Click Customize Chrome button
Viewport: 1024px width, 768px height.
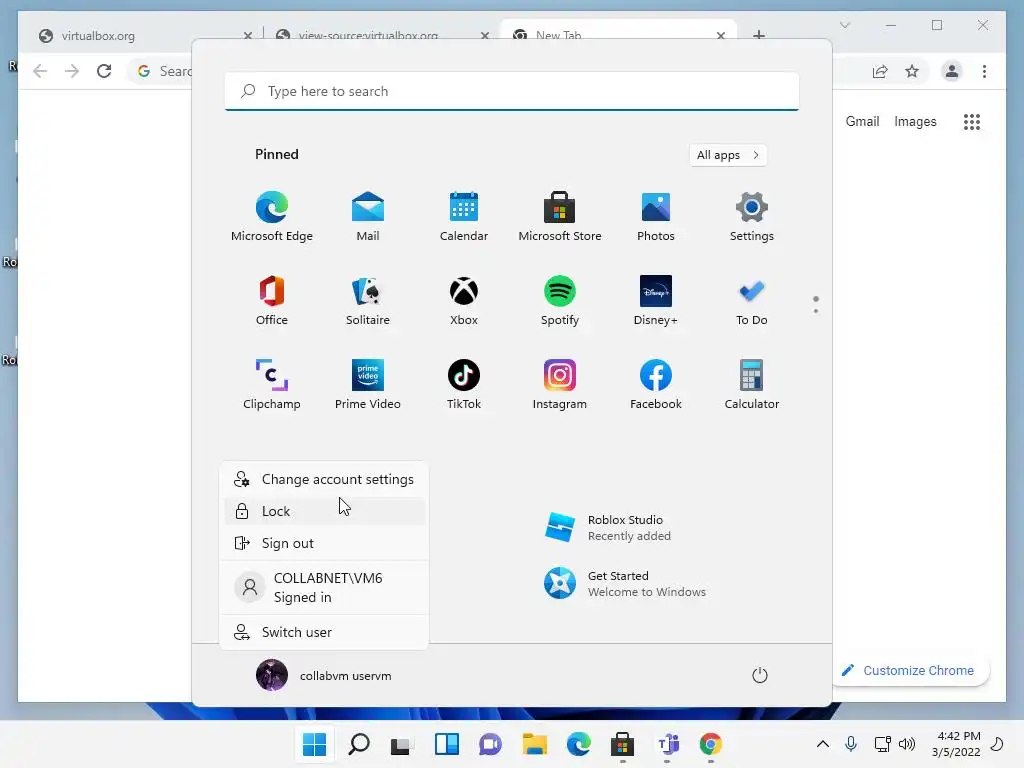[x=910, y=671]
